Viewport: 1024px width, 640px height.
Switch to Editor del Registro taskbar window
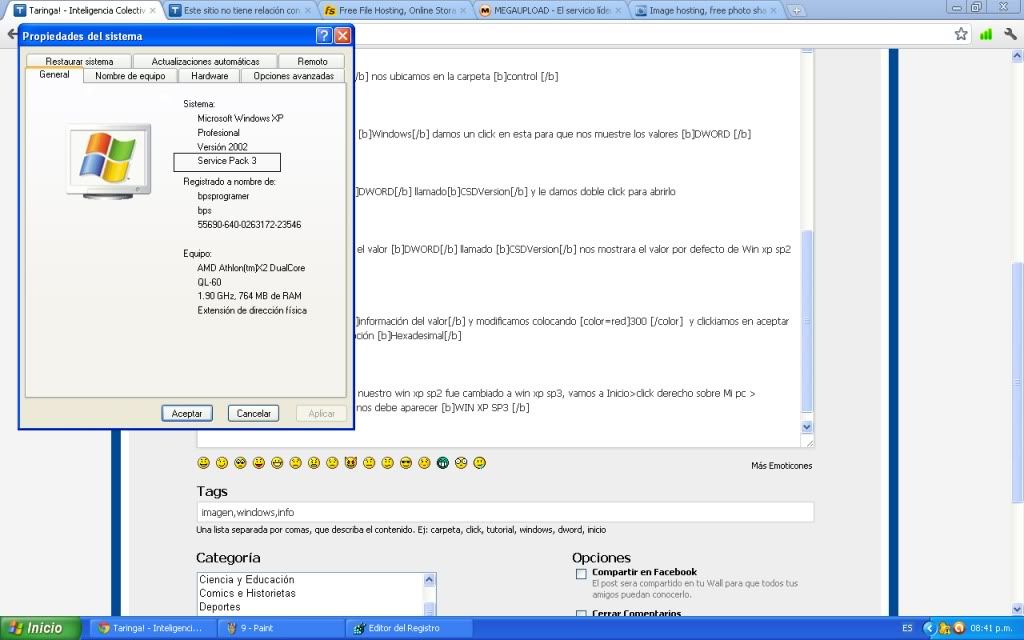click(x=408, y=628)
